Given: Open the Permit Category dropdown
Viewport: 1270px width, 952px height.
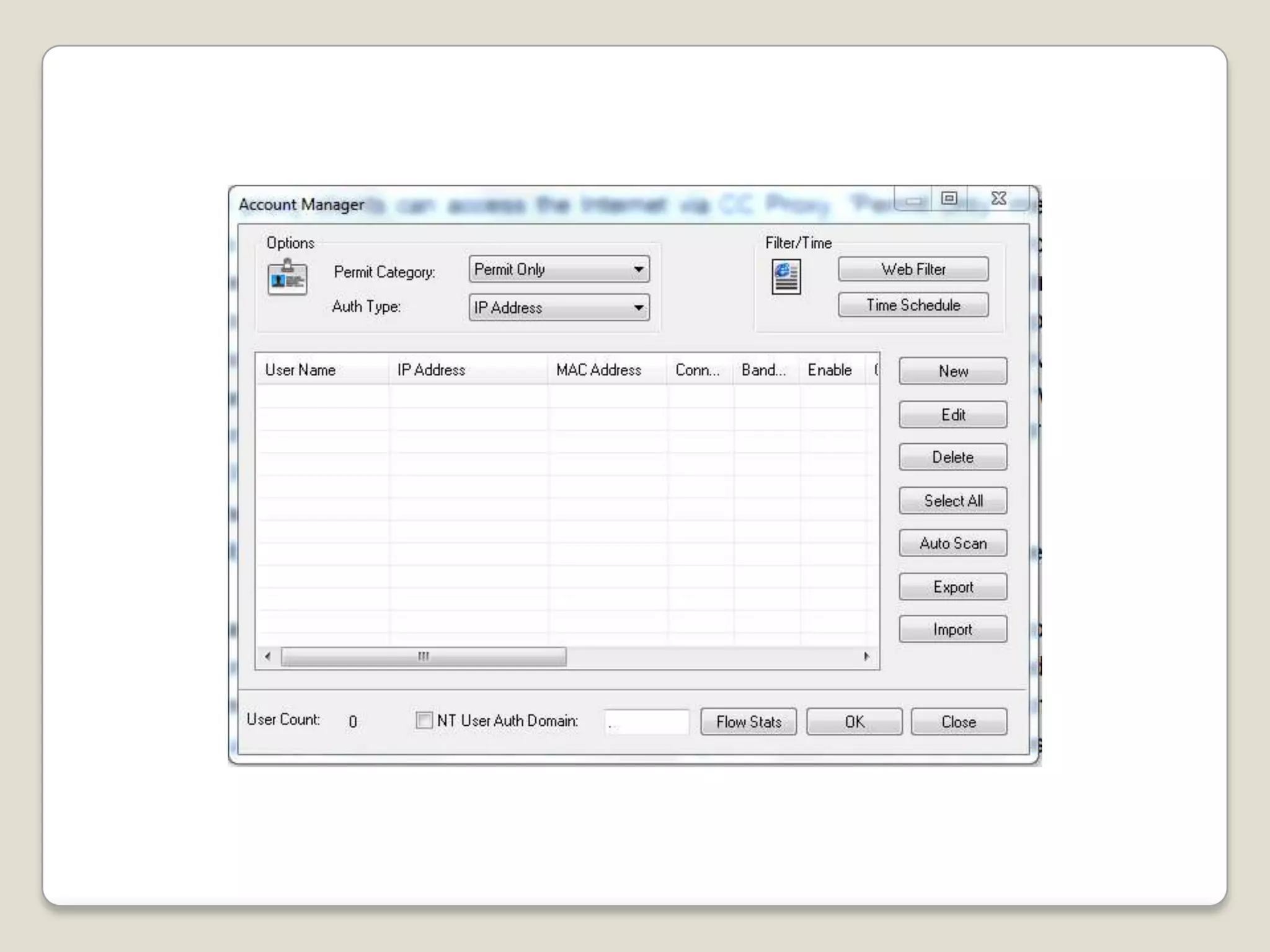Looking at the screenshot, I should (638, 270).
